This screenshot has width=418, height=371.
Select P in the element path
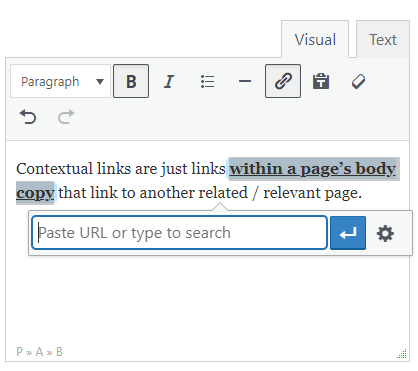[20, 352]
